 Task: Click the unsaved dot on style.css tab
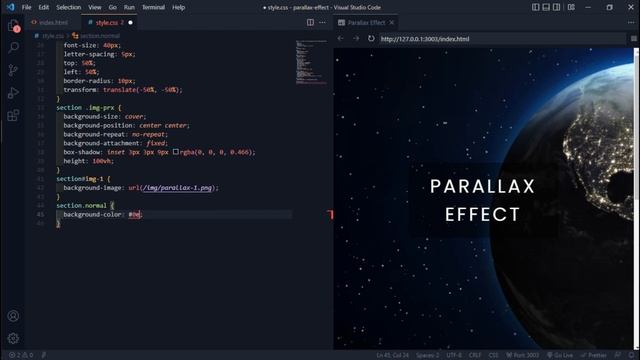[x=131, y=22]
